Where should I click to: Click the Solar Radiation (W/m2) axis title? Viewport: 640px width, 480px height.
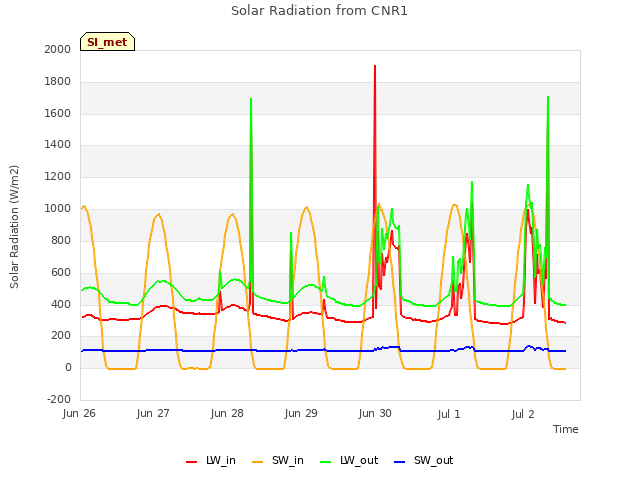(x=14, y=227)
